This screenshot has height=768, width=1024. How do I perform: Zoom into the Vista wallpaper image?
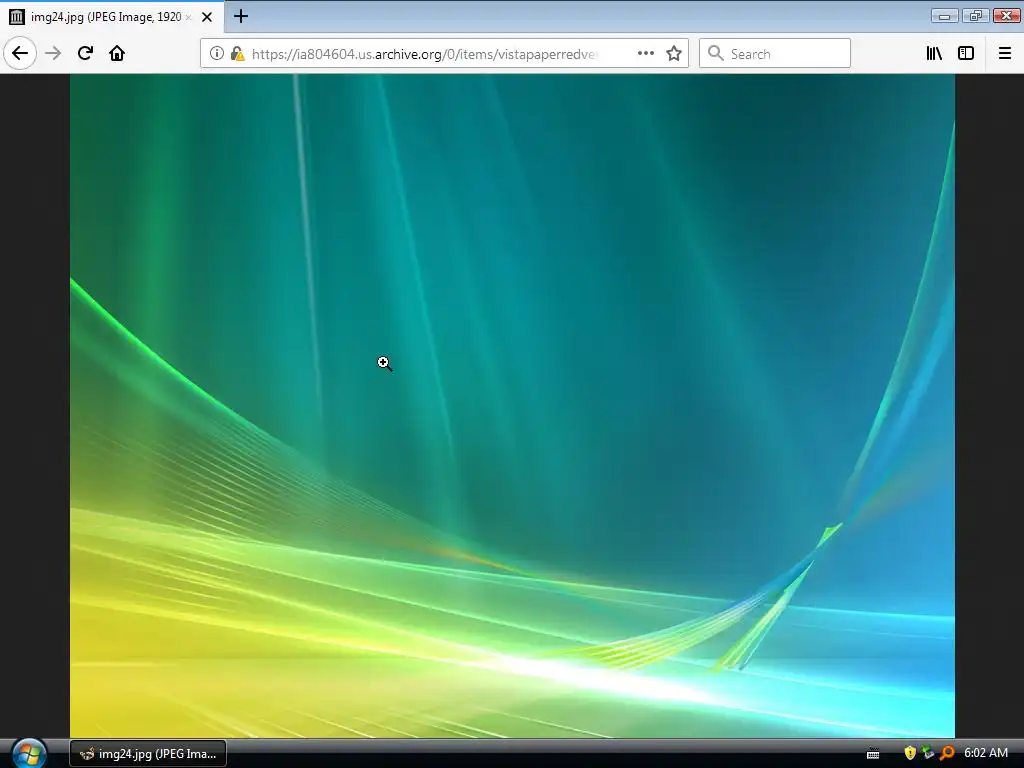tap(512, 406)
